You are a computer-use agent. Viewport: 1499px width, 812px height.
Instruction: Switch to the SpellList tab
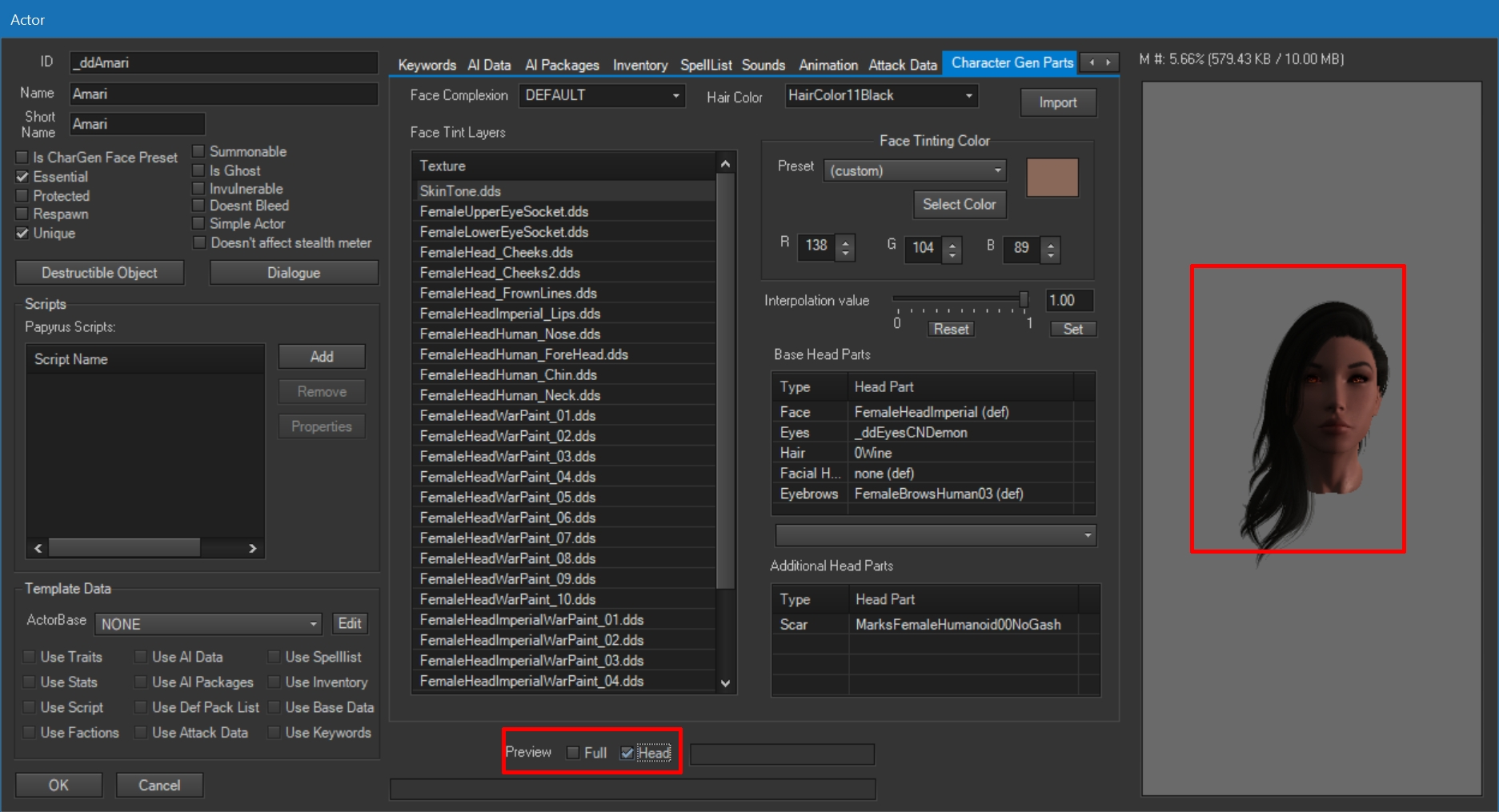706,65
